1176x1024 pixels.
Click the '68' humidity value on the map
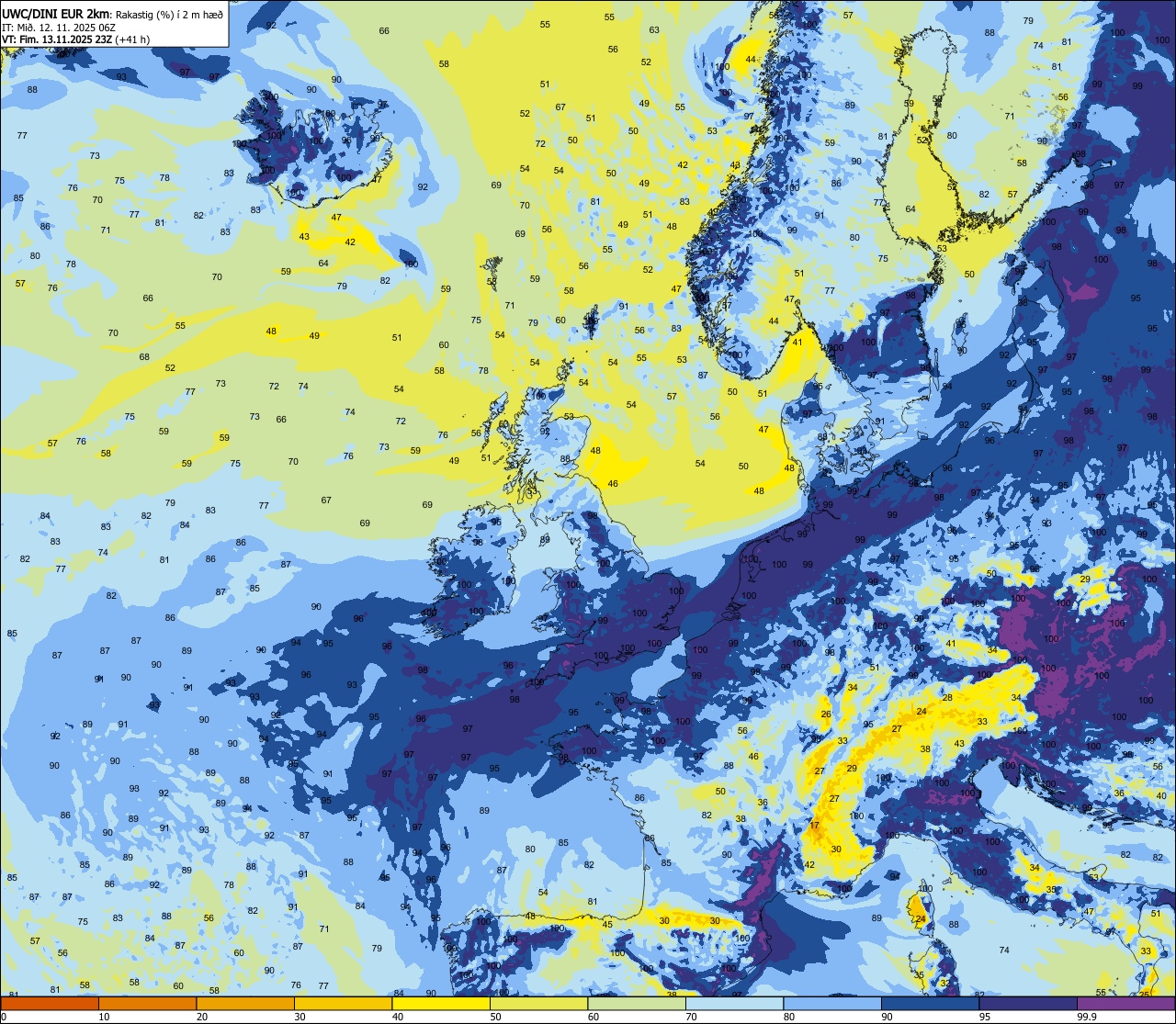144,356
